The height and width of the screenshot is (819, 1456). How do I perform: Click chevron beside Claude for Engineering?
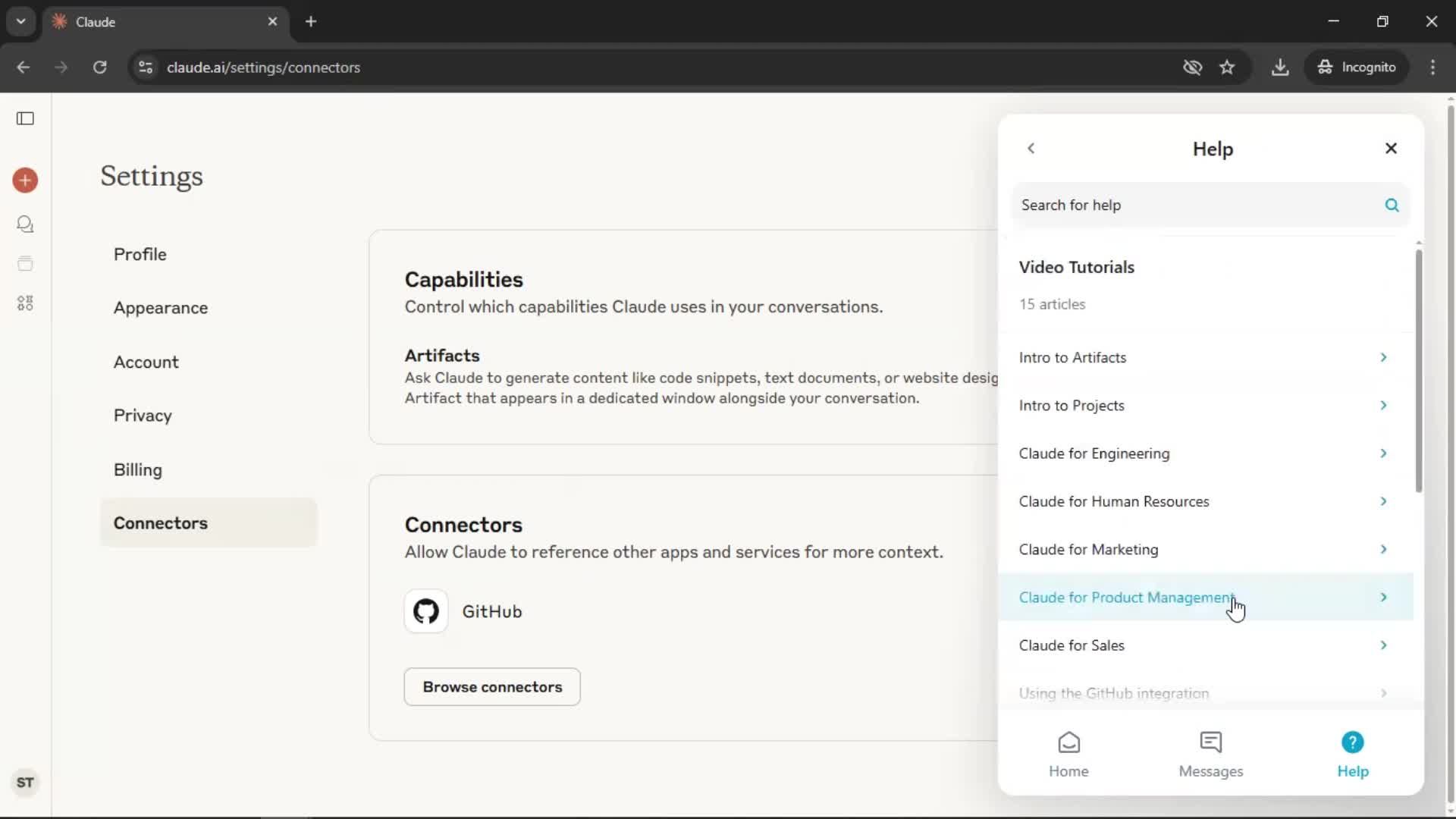tap(1383, 453)
